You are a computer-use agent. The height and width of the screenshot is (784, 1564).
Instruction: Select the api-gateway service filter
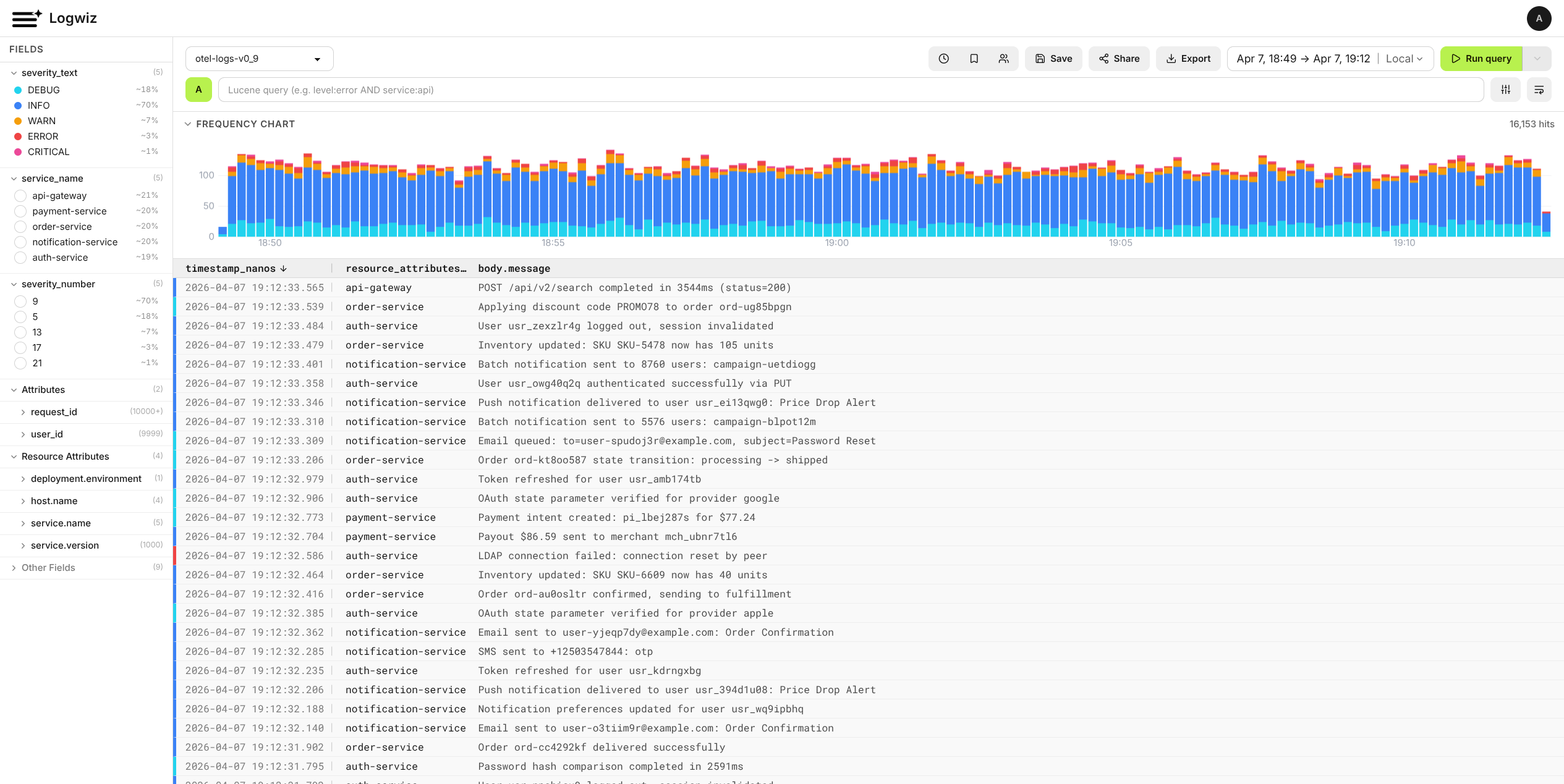(x=20, y=196)
